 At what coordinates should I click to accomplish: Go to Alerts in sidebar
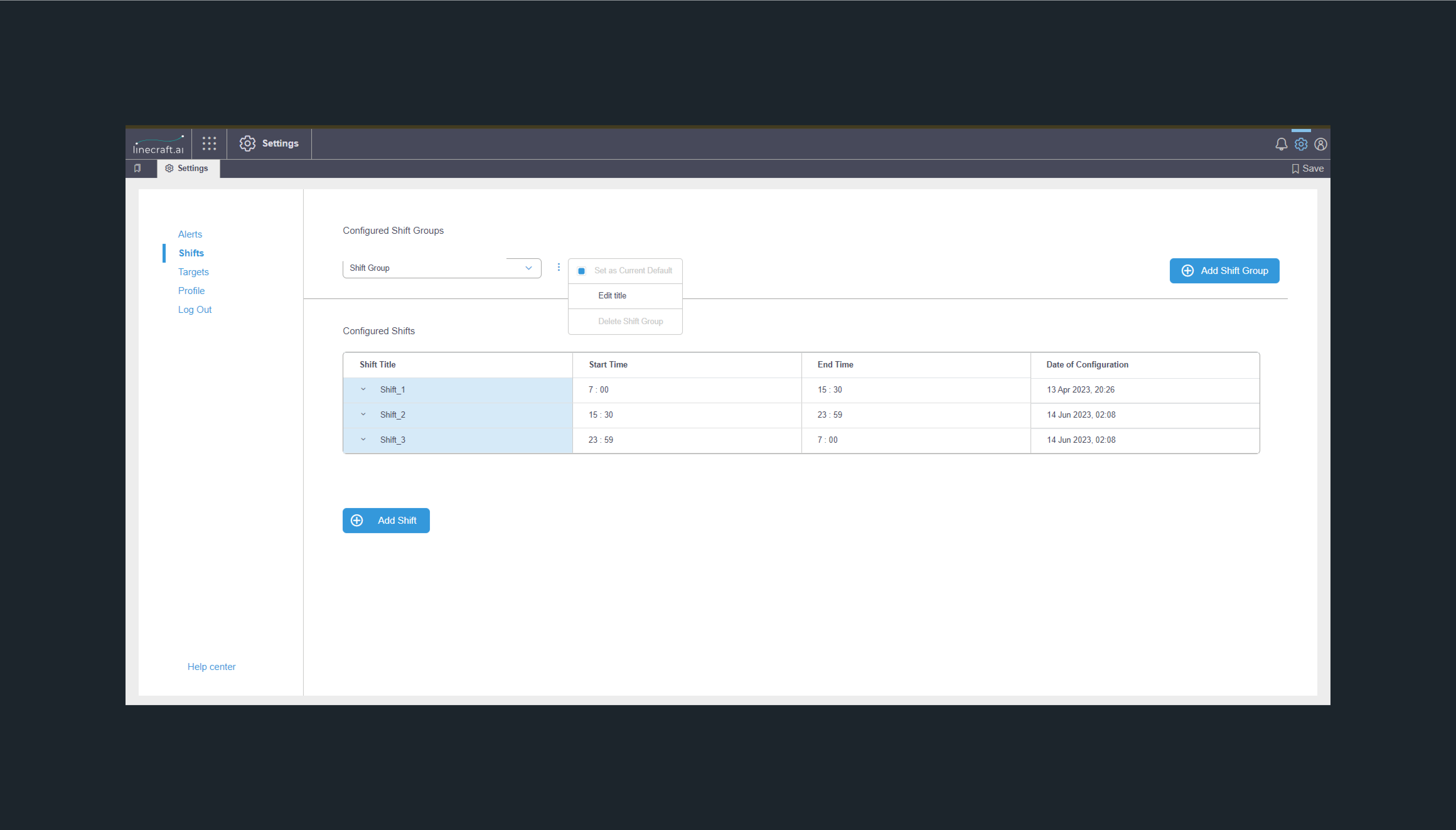click(190, 234)
